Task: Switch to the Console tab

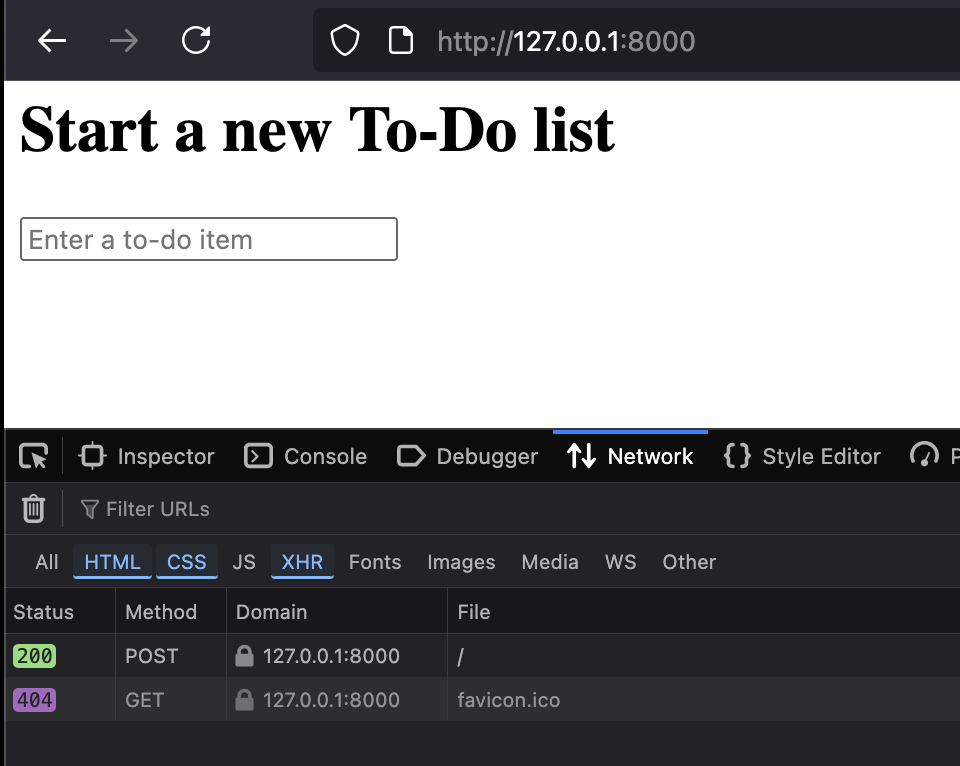Action: point(306,456)
